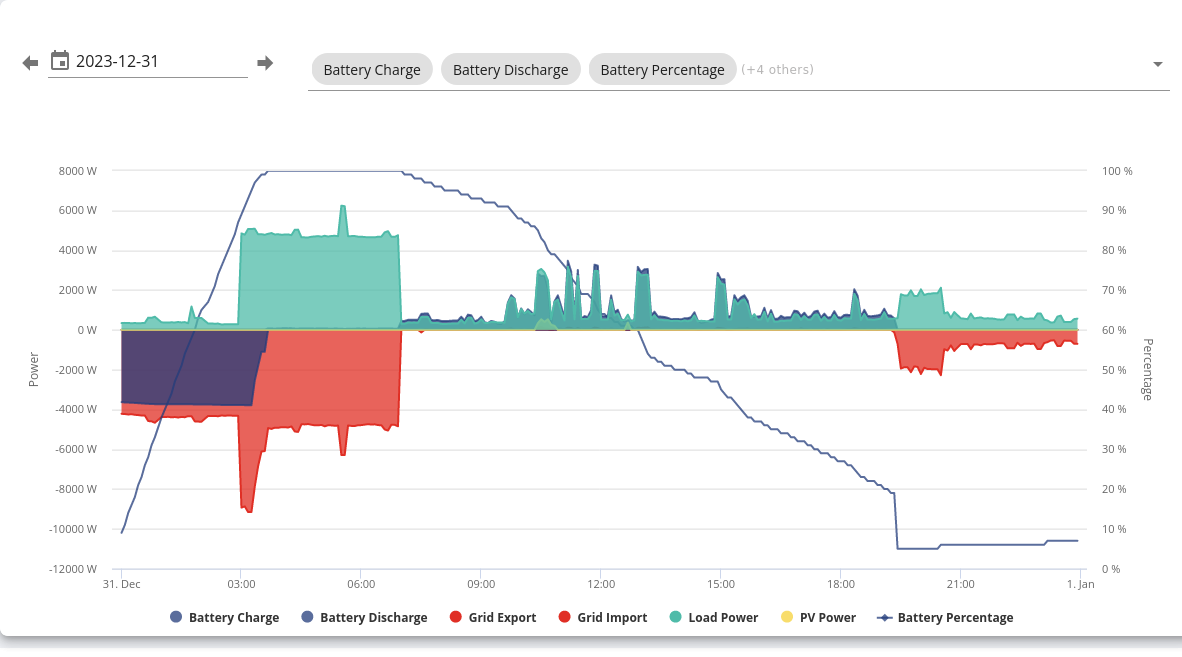Viewport: 1182px width, 657px height.
Task: Open the calendar date picker icon
Action: pos(60,60)
